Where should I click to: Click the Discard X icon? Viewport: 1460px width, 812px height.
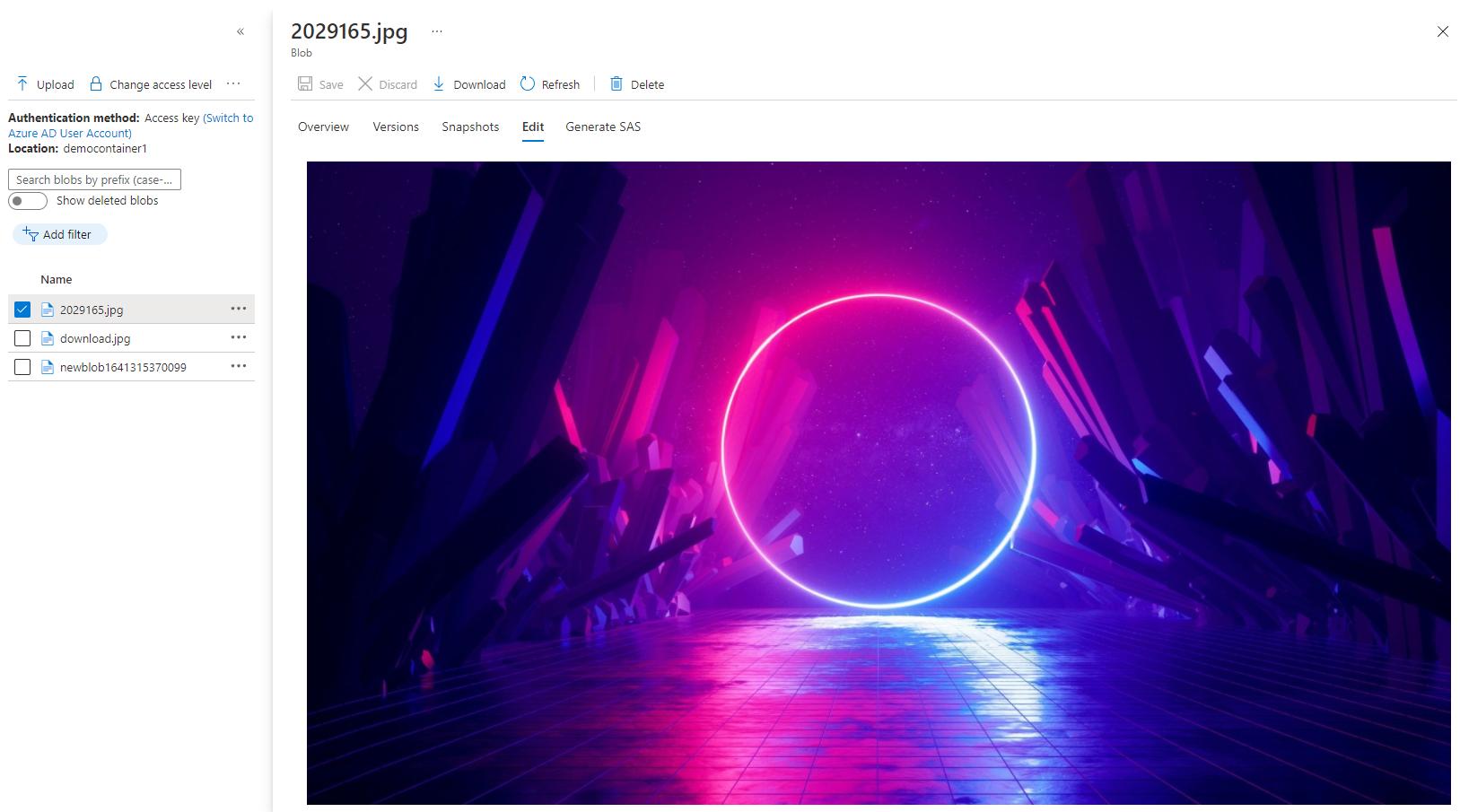tap(365, 83)
